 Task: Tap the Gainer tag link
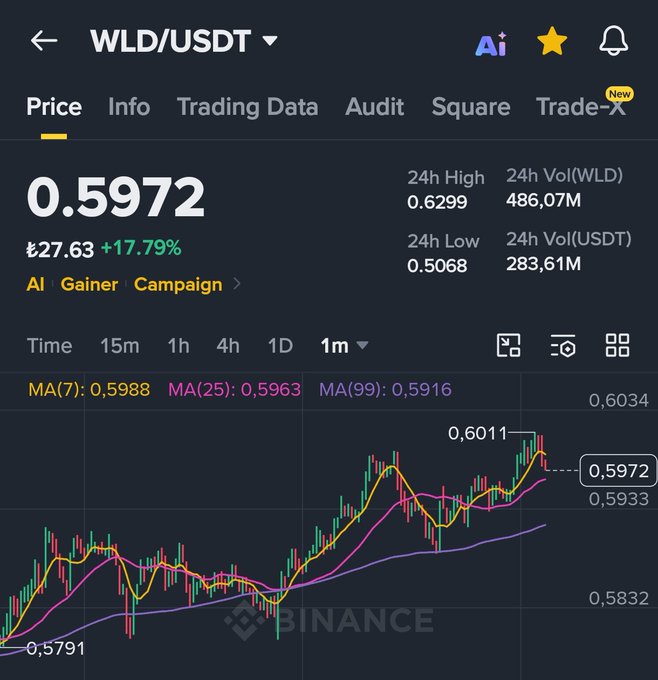click(x=89, y=284)
